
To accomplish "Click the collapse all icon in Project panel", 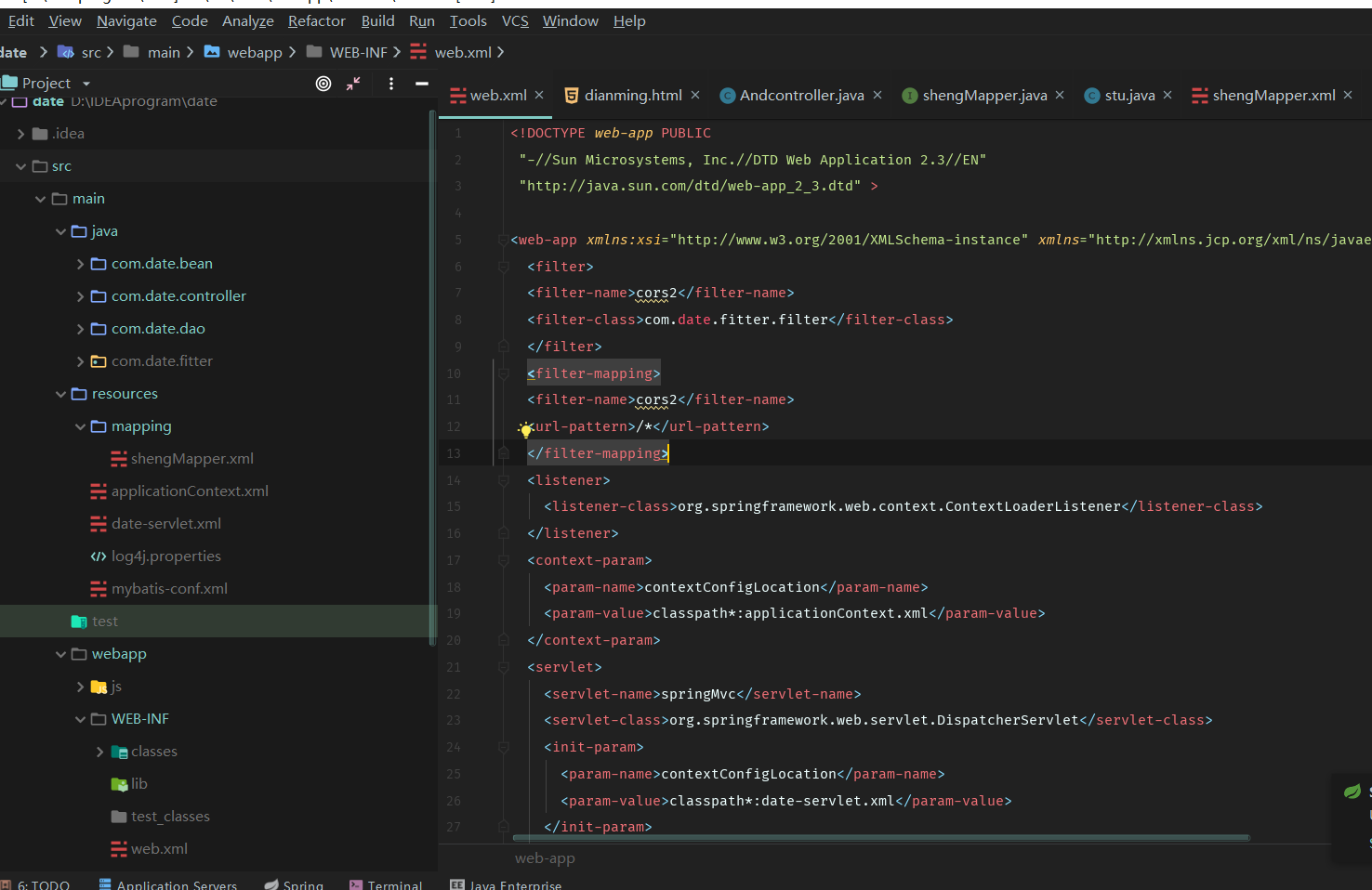I will coord(353,84).
